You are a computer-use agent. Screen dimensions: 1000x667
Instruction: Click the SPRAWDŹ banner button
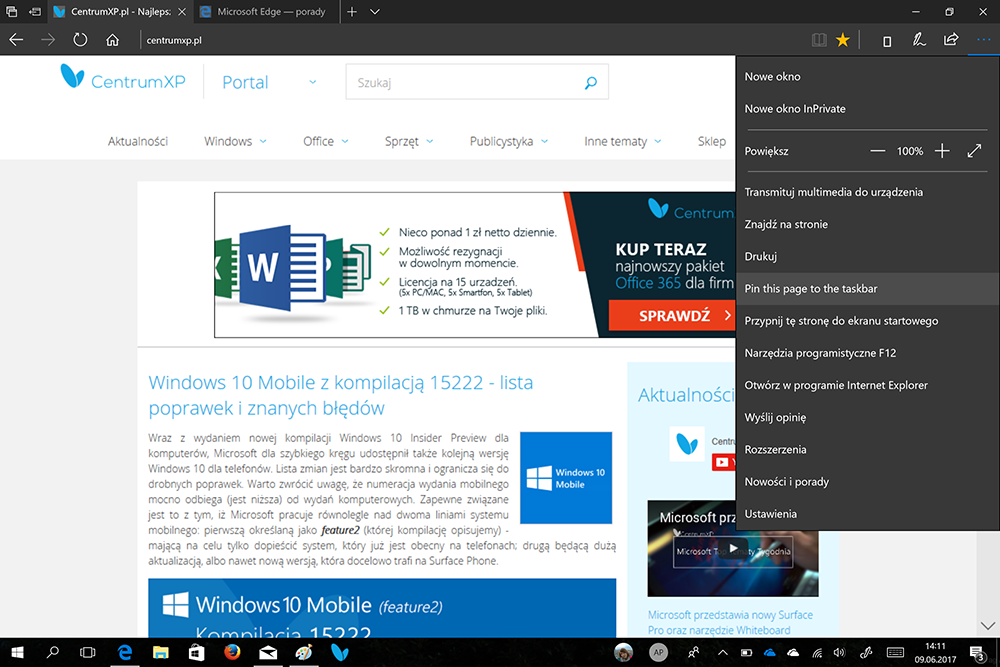[672, 315]
